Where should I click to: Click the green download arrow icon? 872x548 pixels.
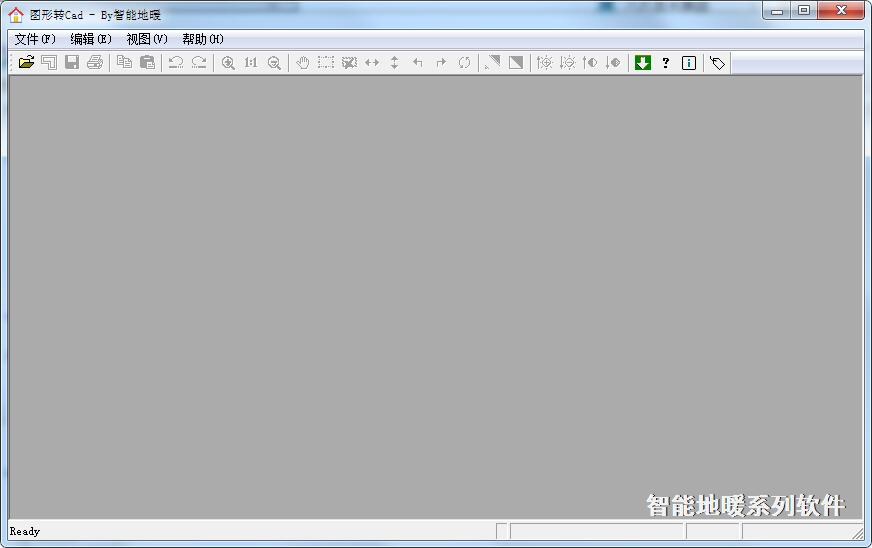pyautogui.click(x=643, y=62)
